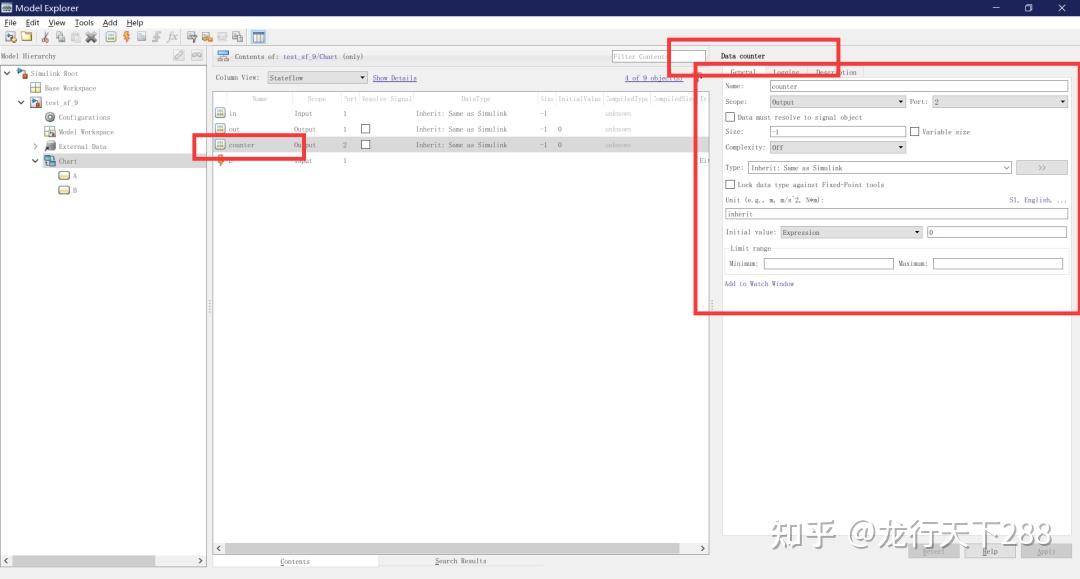This screenshot has height=579, width=1080.
Task: Open a model using the folder toolbar icon
Action: 27,36
